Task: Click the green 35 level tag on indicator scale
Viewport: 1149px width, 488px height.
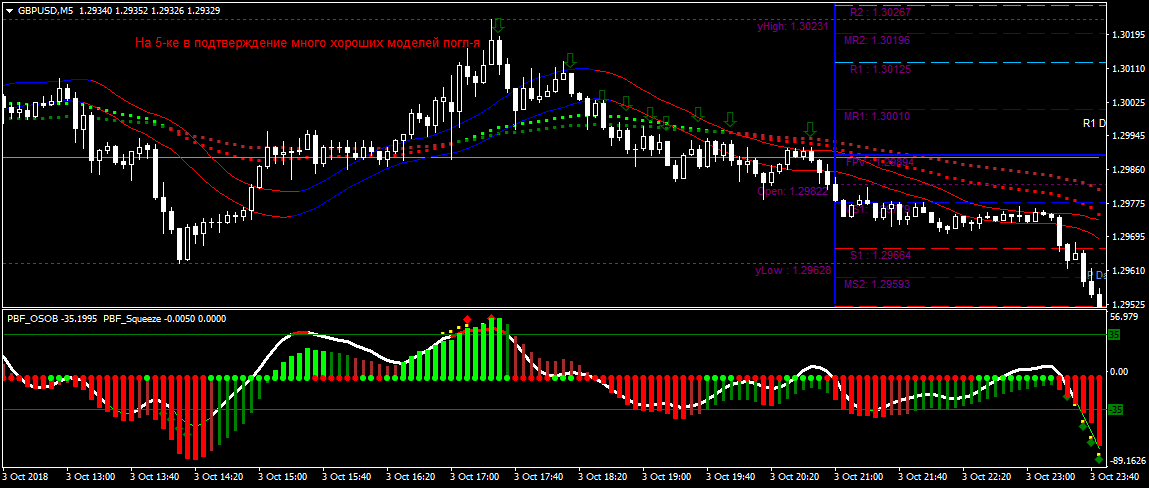Action: (x=1114, y=334)
